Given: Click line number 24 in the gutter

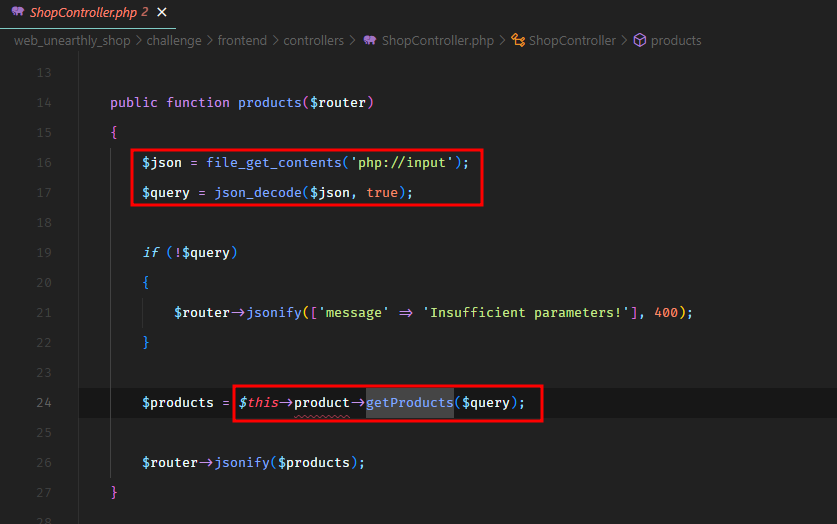Looking at the screenshot, I should click(43, 403).
